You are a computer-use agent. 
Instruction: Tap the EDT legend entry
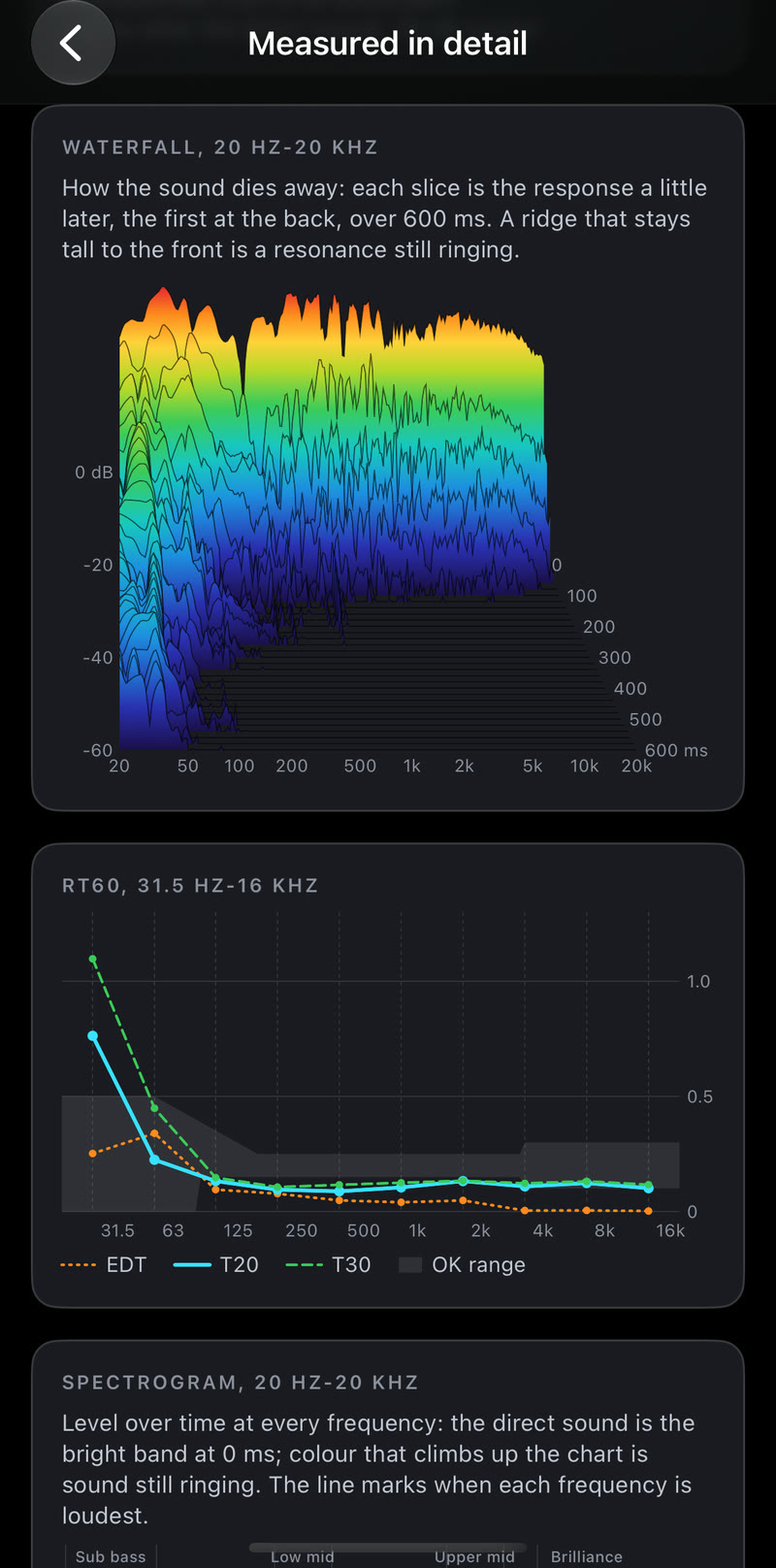tap(104, 1265)
